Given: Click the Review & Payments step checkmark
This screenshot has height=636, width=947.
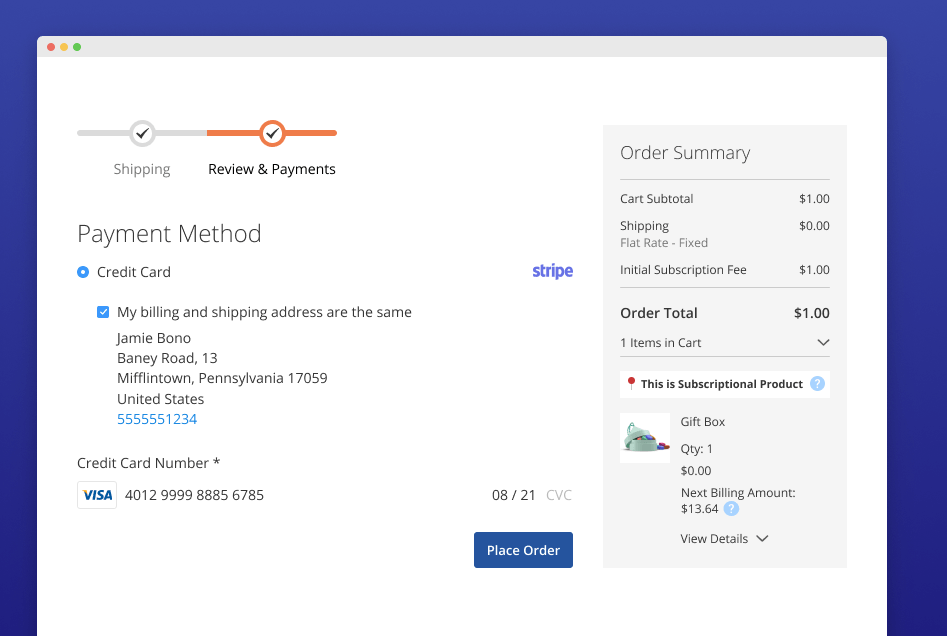Looking at the screenshot, I should [272, 132].
